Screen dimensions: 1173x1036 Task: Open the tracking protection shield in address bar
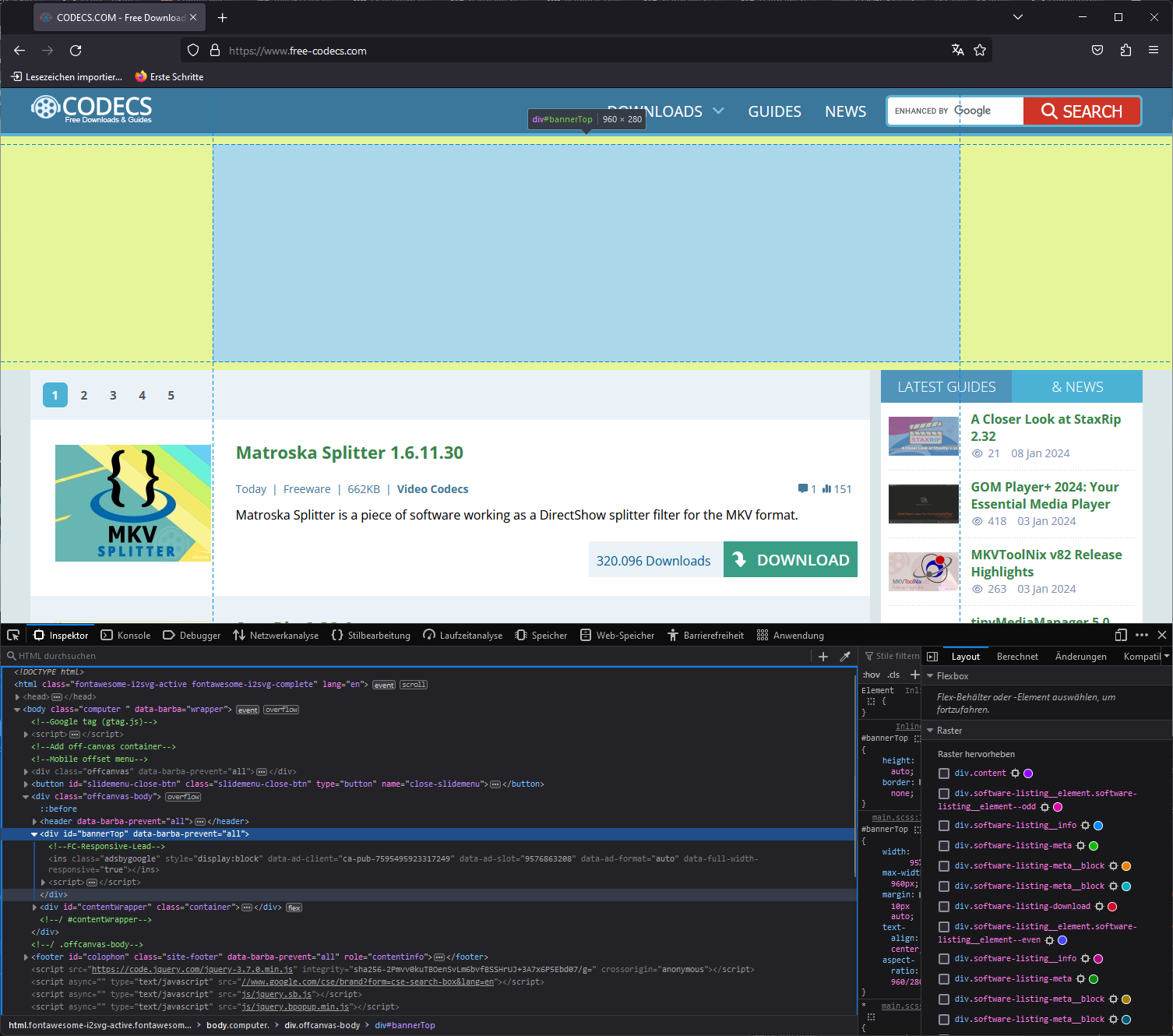[192, 50]
